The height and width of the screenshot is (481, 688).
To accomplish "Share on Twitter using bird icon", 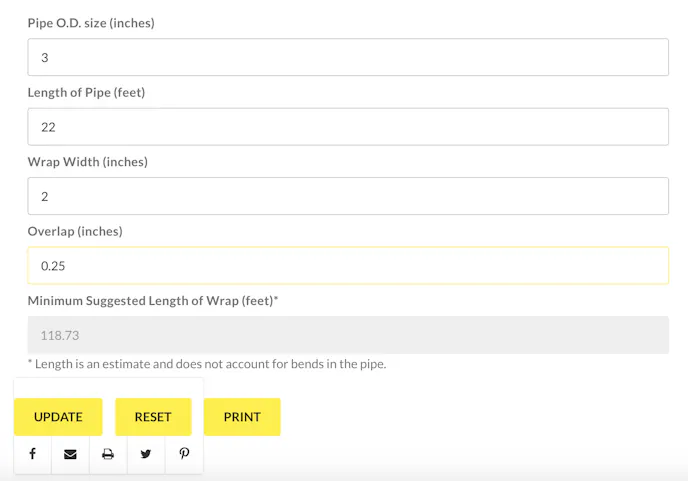I will point(146,454).
